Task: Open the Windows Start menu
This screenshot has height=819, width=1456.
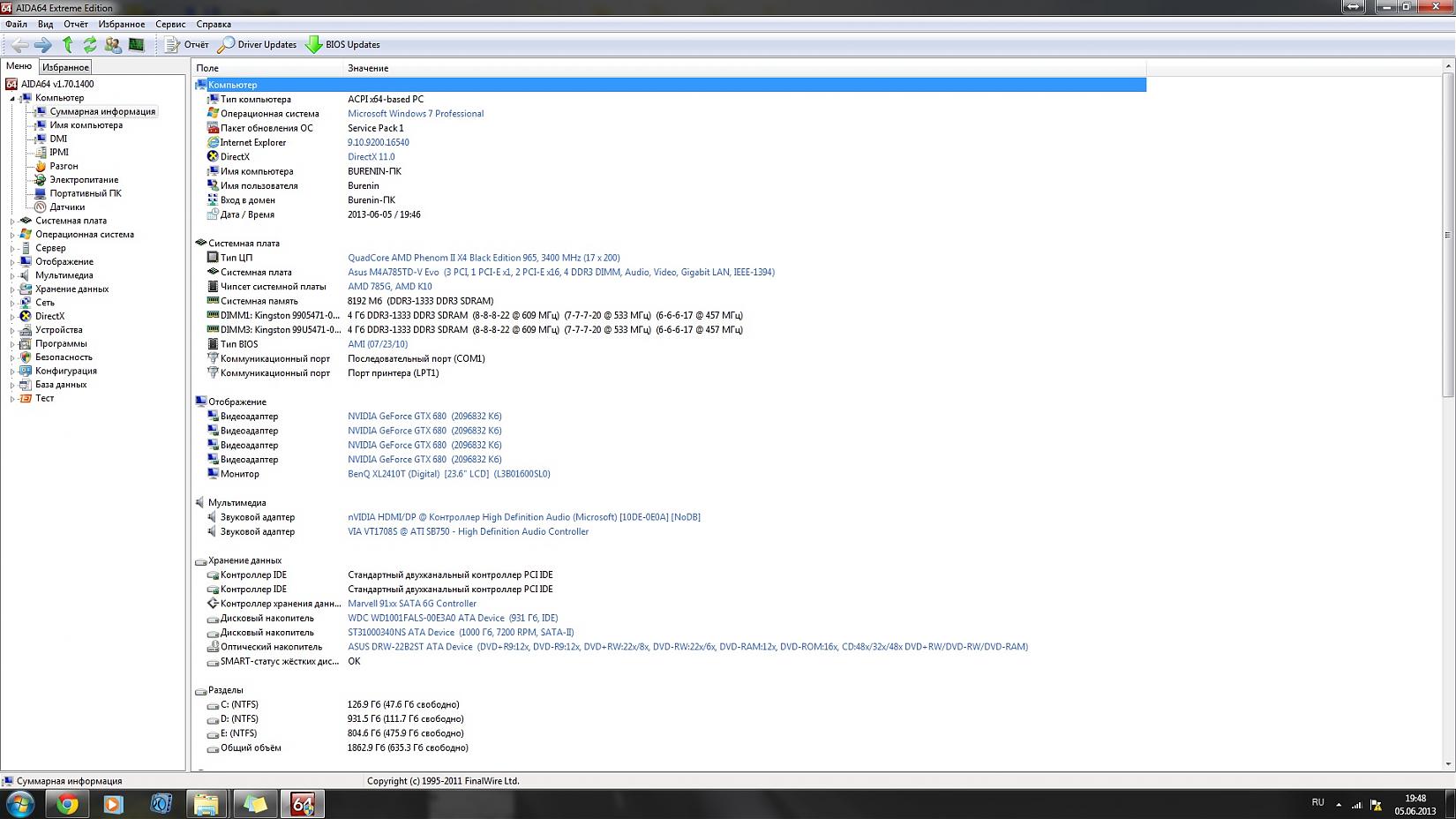Action: point(19,804)
